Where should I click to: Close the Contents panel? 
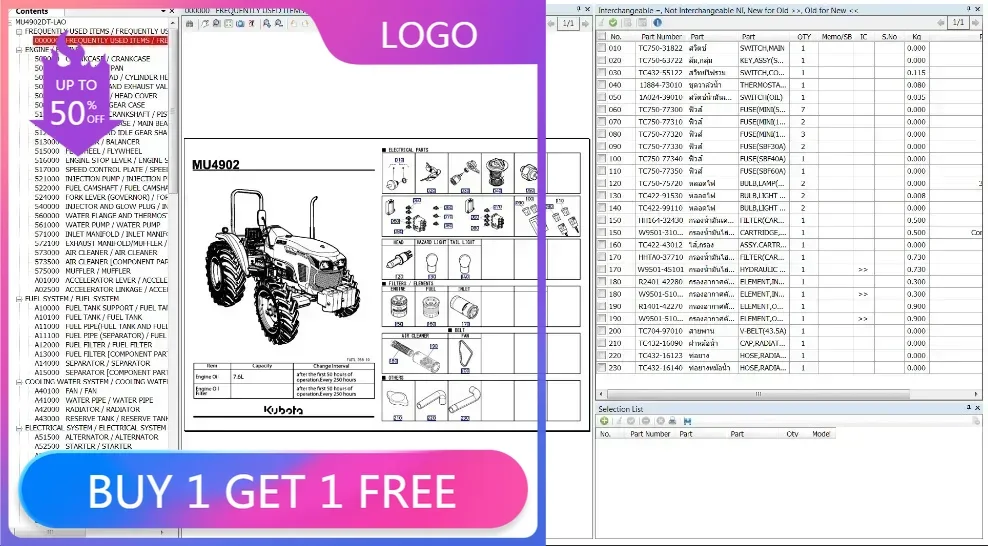pos(172,11)
